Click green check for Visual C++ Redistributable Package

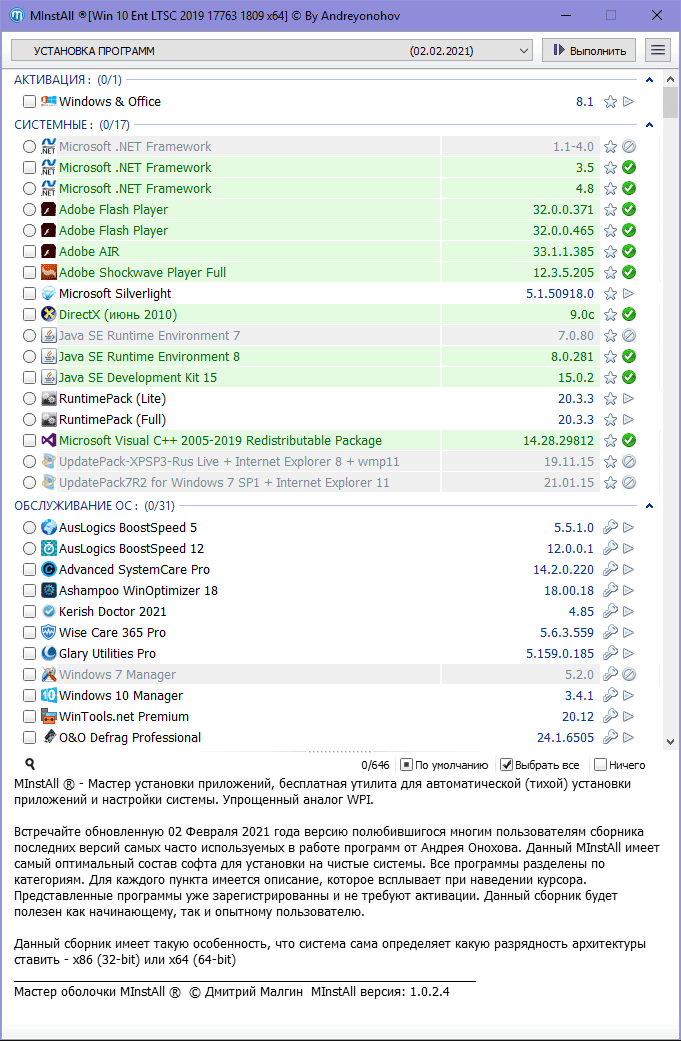point(629,440)
